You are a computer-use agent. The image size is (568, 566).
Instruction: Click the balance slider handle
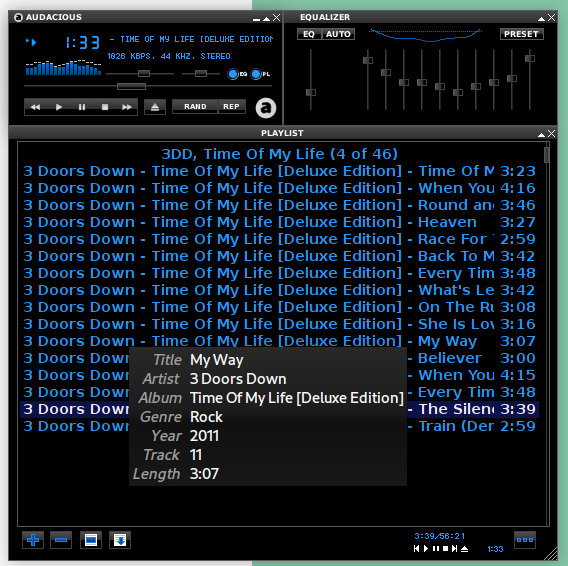(201, 74)
